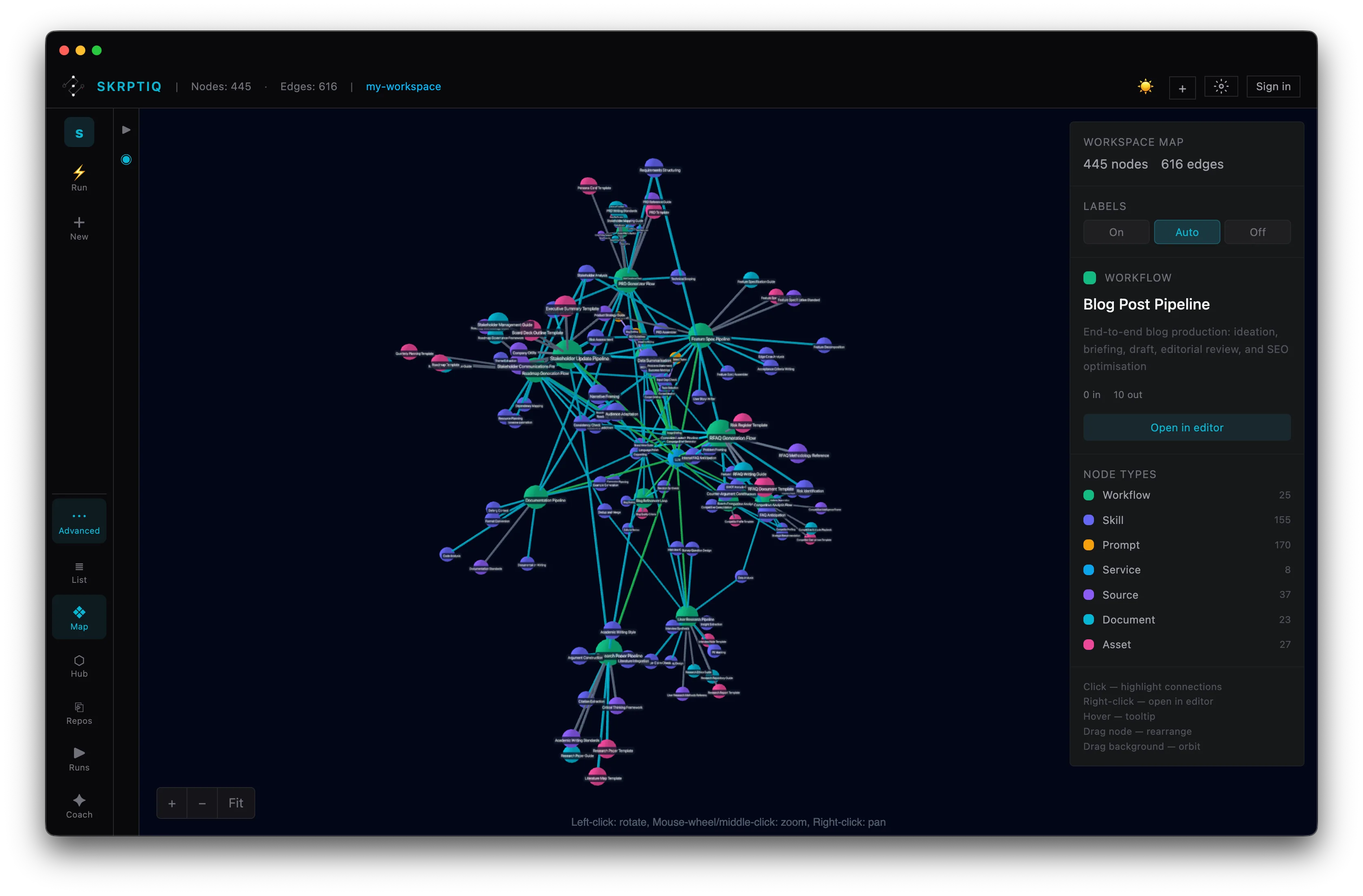Create a New item via sidebar plus
The width and height of the screenshot is (1363, 896).
[79, 228]
